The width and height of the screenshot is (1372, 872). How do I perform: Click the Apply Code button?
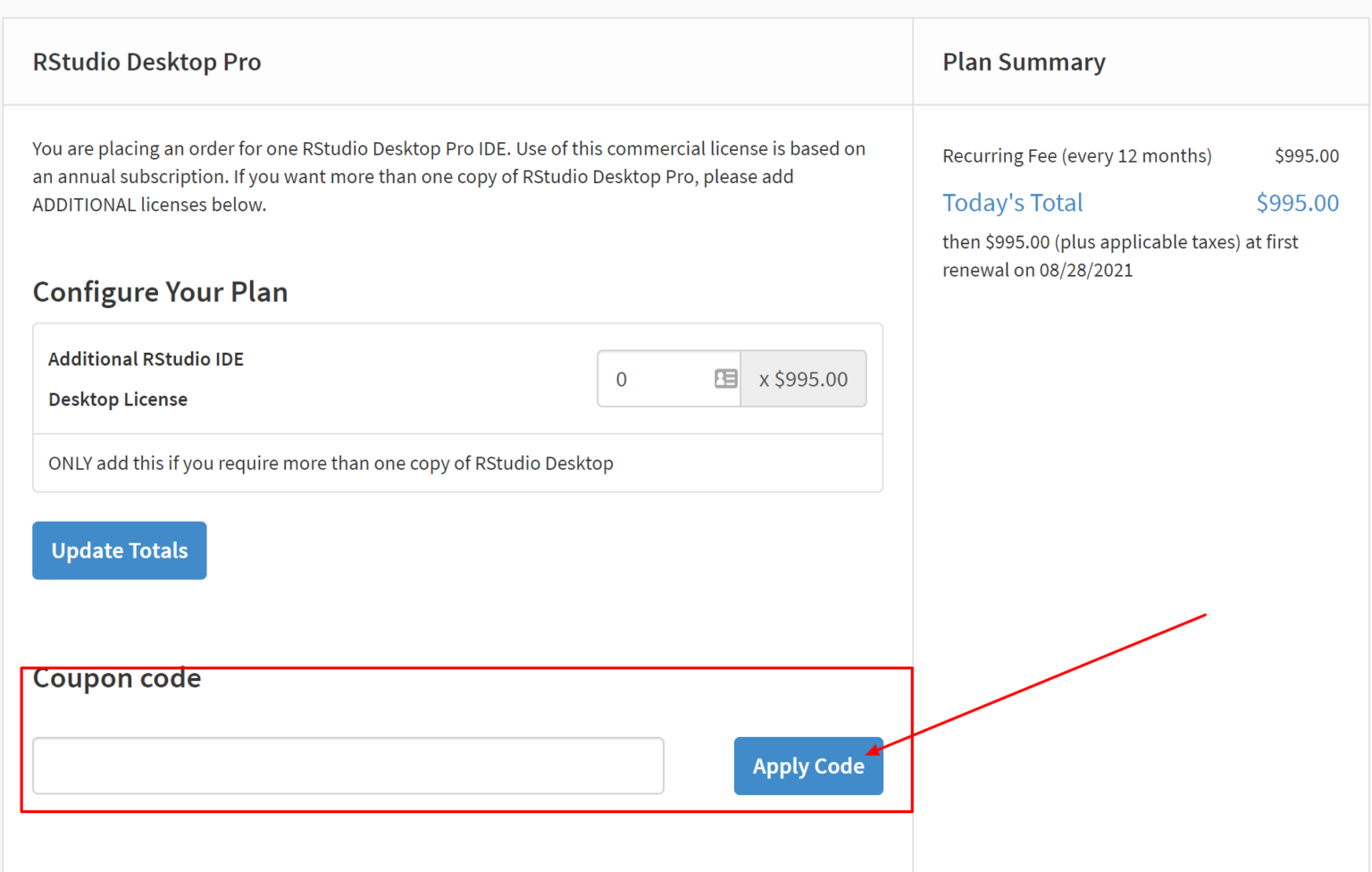point(808,766)
